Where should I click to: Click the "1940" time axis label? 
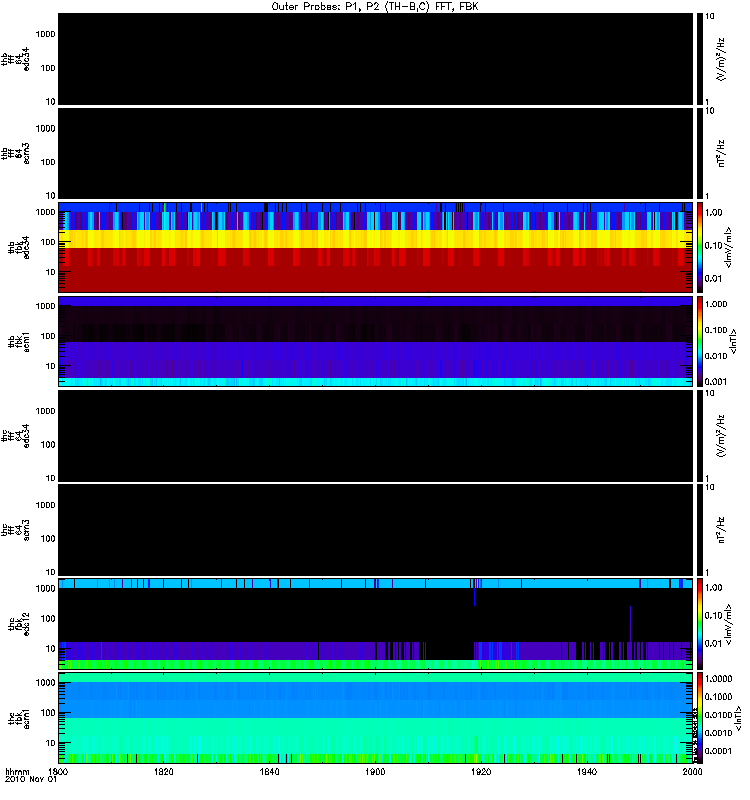587,771
